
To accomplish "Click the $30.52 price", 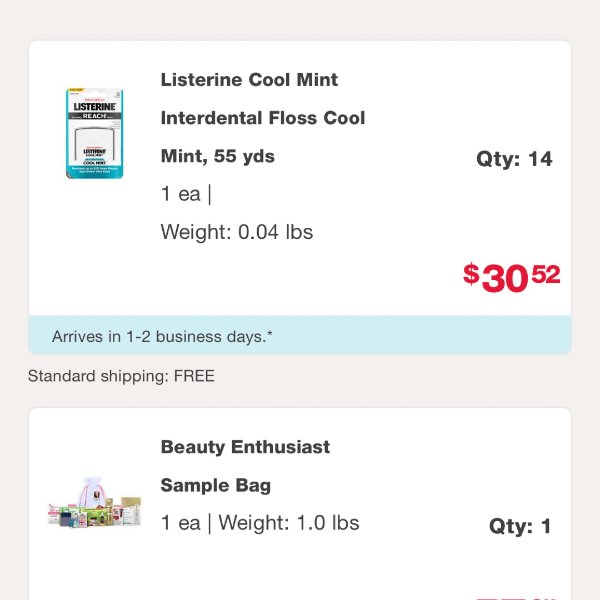I will click(512, 277).
